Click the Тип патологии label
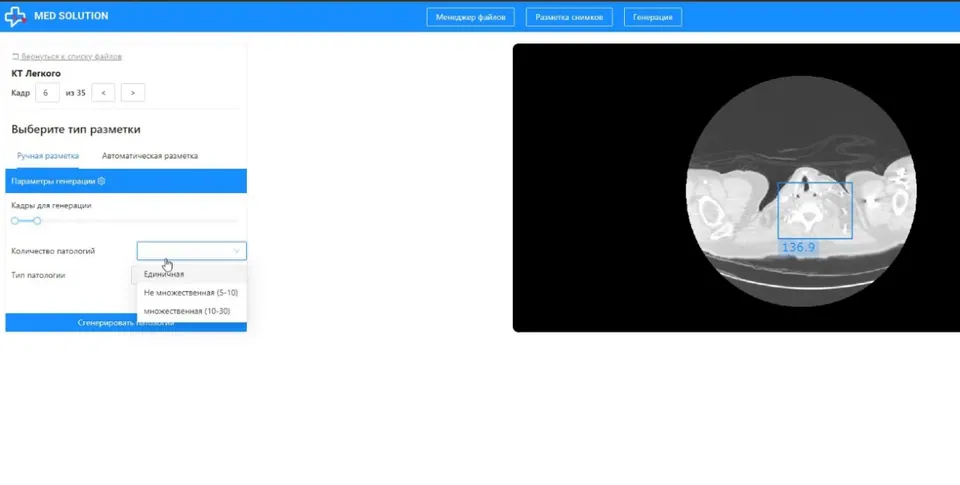Image resolution: width=960 pixels, height=485 pixels. point(39,276)
